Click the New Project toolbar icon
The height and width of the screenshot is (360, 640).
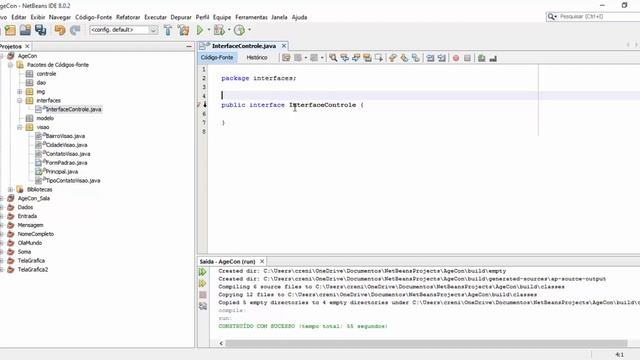10,30
